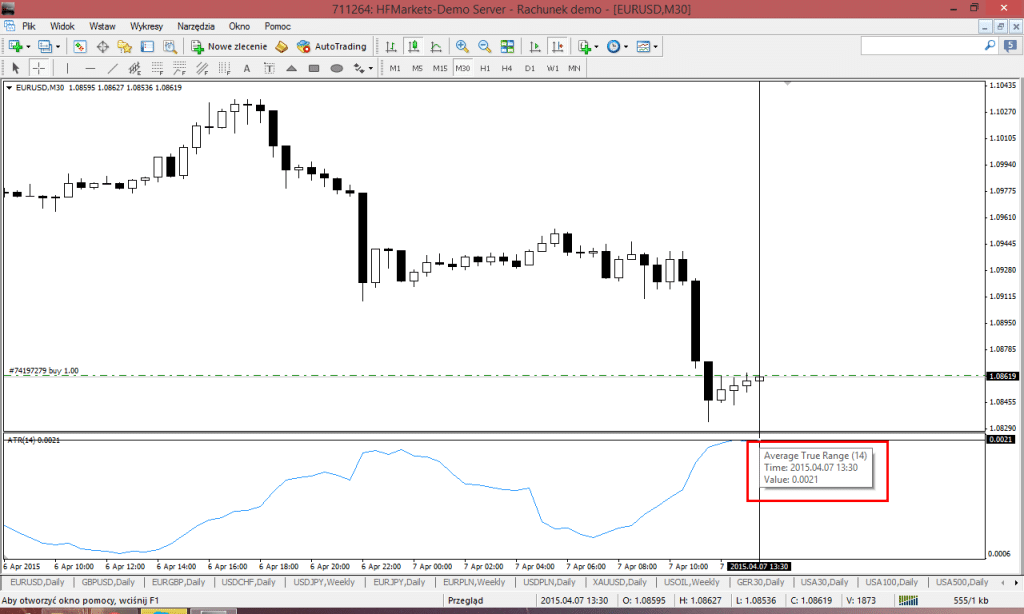
Task: Select the draw vertical line tool
Action: [x=66, y=68]
